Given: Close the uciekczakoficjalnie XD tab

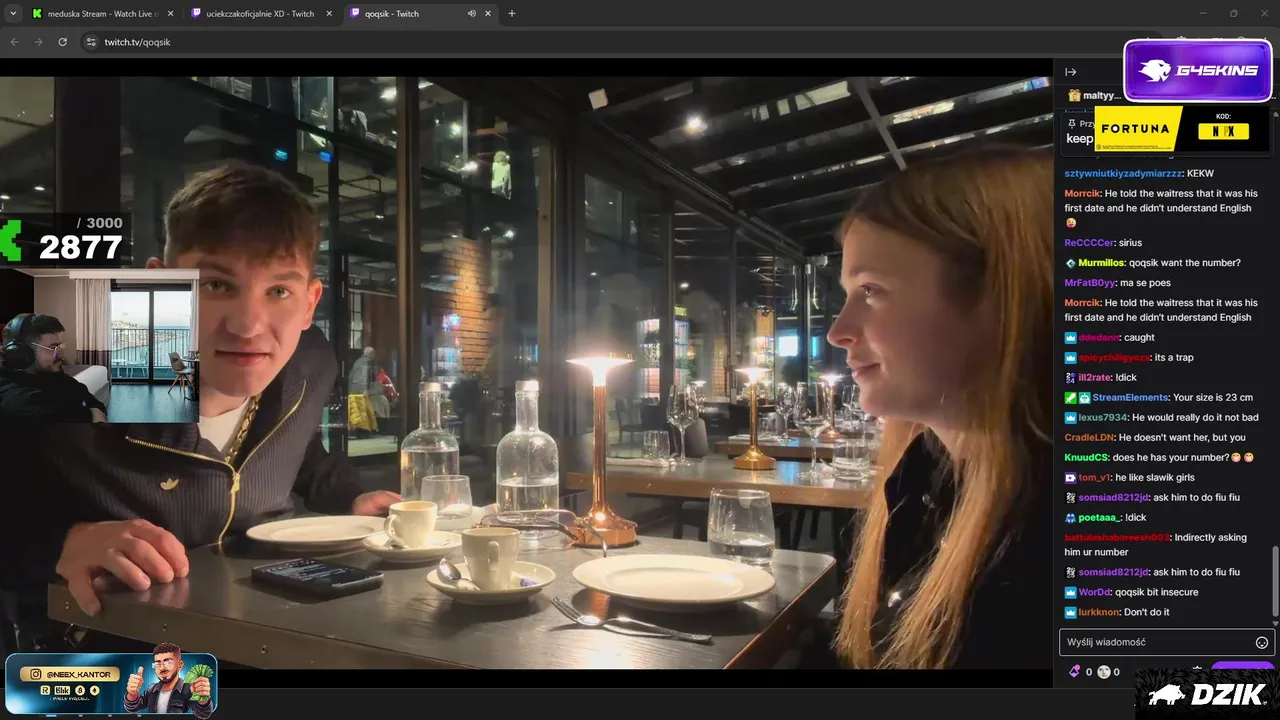Looking at the screenshot, I should pyautogui.click(x=329, y=14).
